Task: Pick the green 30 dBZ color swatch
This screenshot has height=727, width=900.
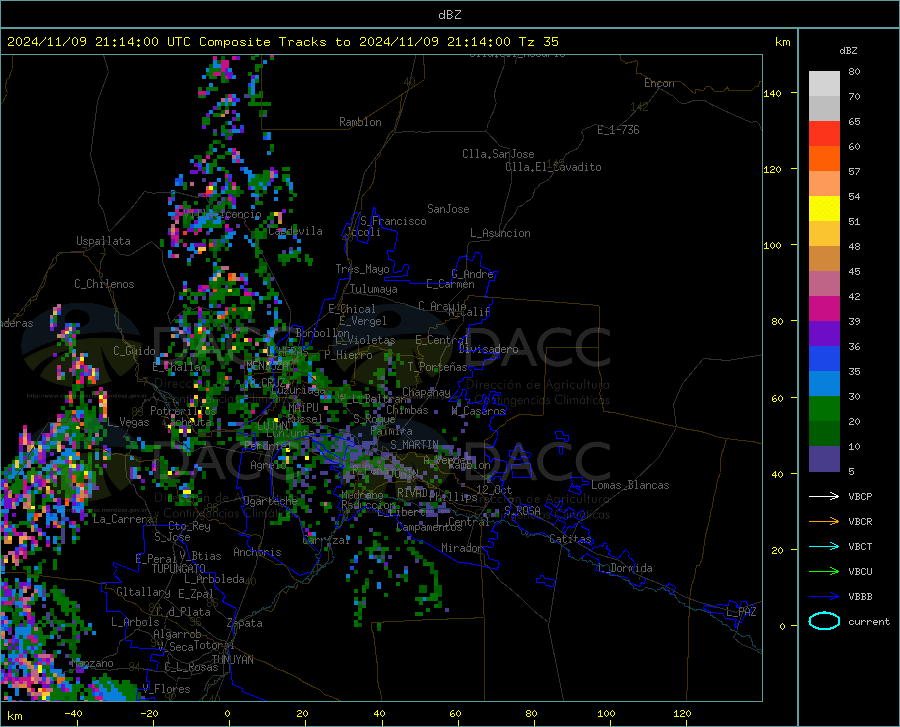Action: tap(824, 409)
